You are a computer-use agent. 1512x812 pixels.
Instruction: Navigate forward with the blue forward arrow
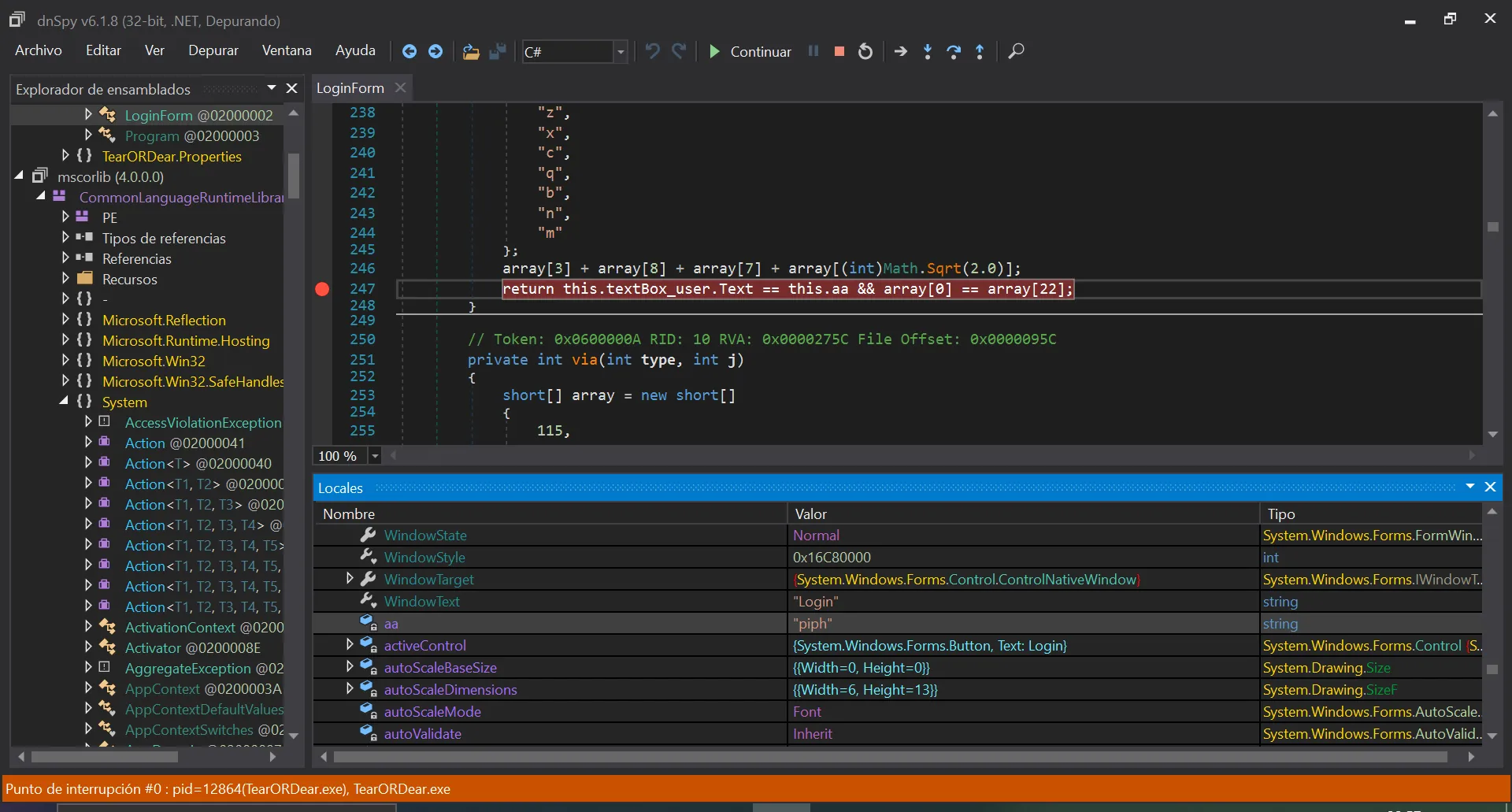435,51
